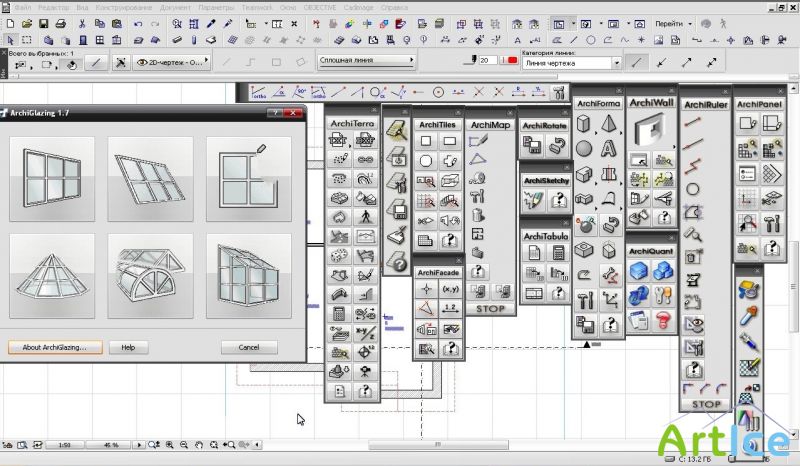
Task: Click the large wall icon in ArchiWall
Action: (652, 131)
